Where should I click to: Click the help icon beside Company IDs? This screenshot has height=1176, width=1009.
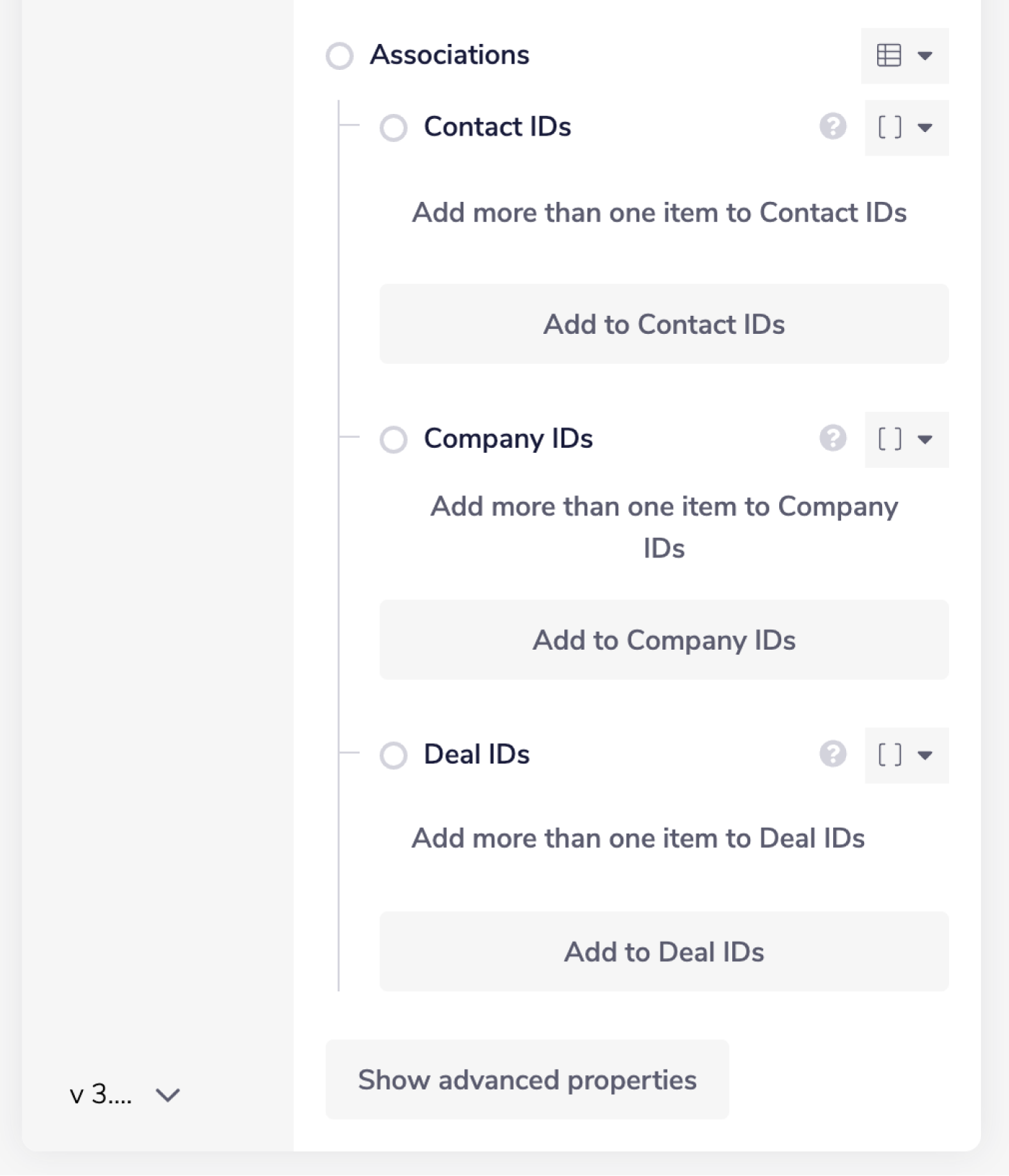[x=833, y=437]
